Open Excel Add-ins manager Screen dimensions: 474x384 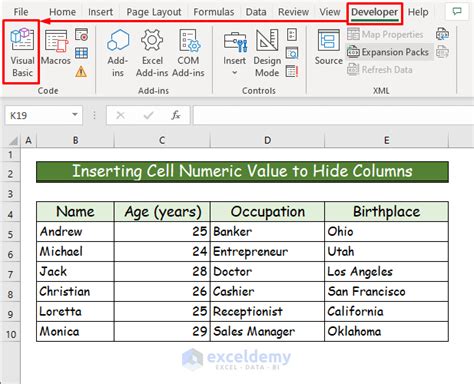coord(152,53)
